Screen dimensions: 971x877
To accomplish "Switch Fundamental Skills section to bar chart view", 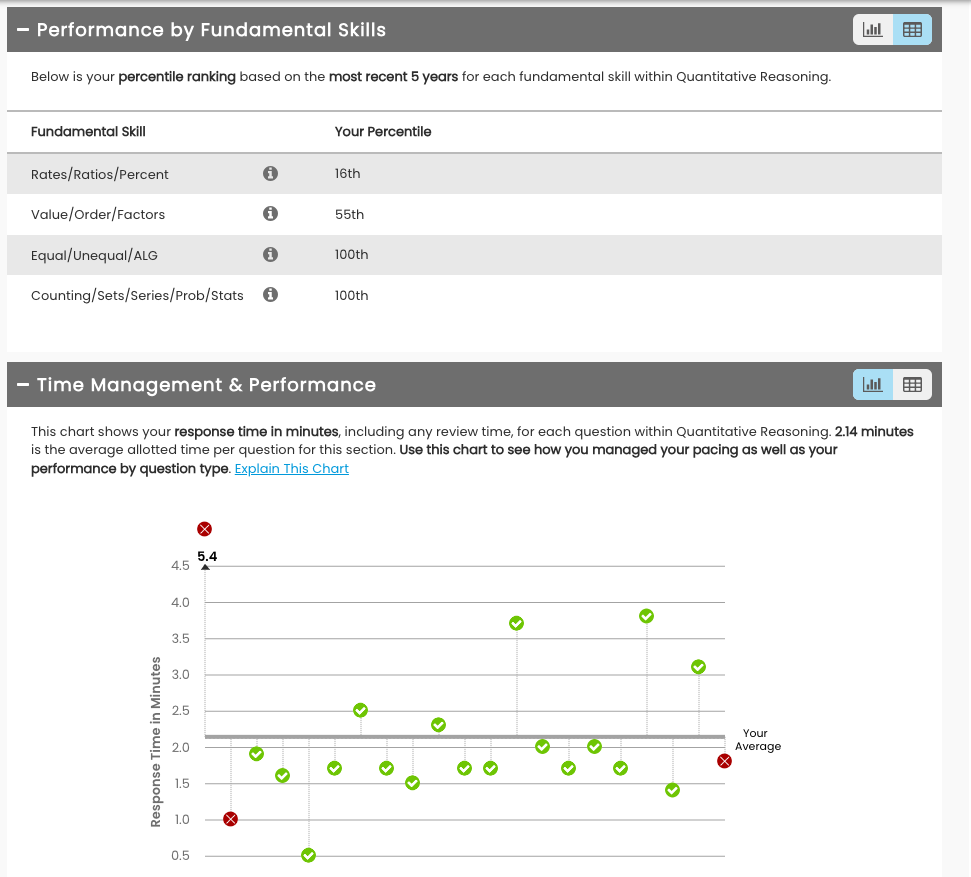I will 872,30.
